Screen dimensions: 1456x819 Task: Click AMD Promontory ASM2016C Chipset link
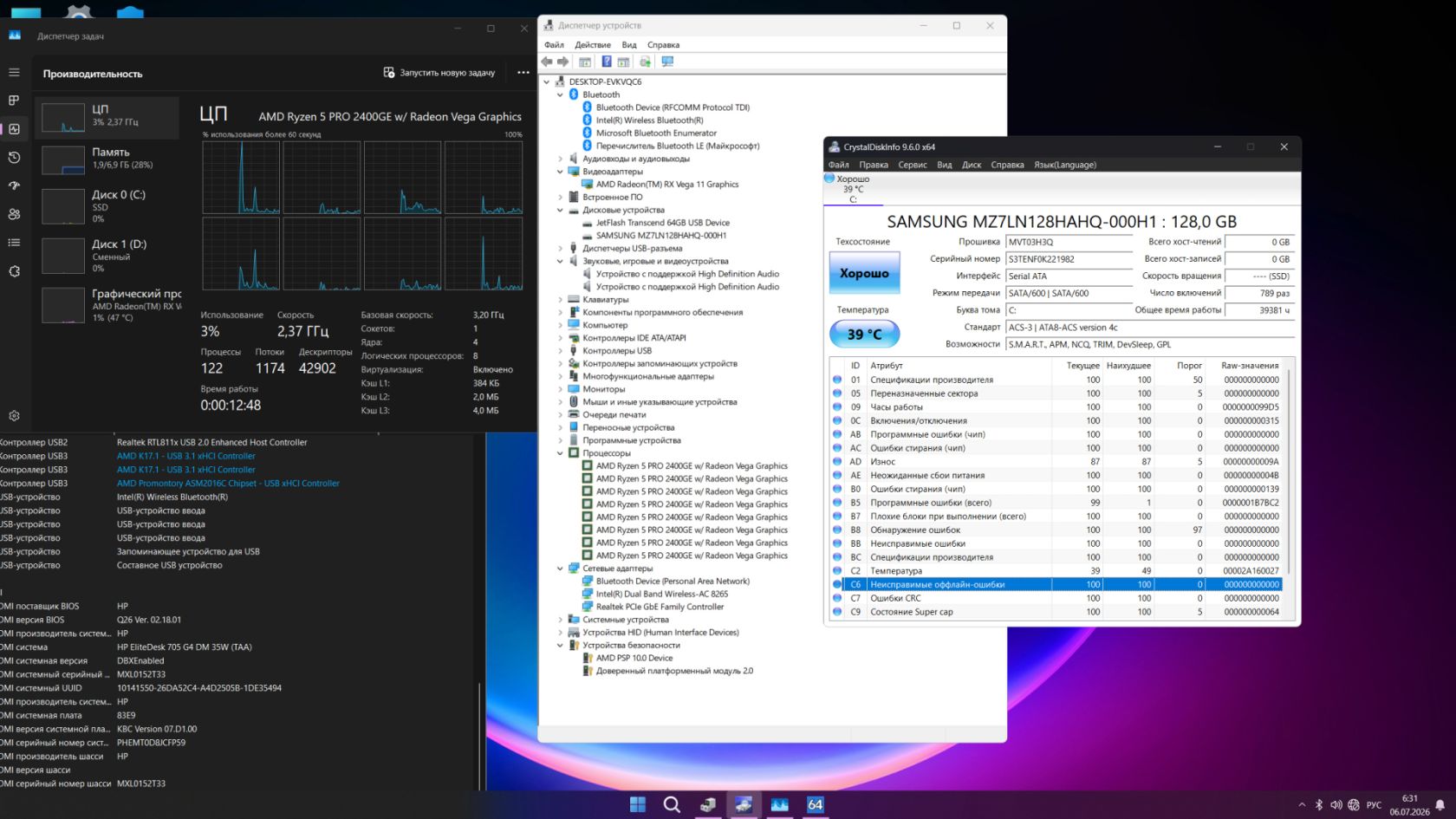coord(228,484)
